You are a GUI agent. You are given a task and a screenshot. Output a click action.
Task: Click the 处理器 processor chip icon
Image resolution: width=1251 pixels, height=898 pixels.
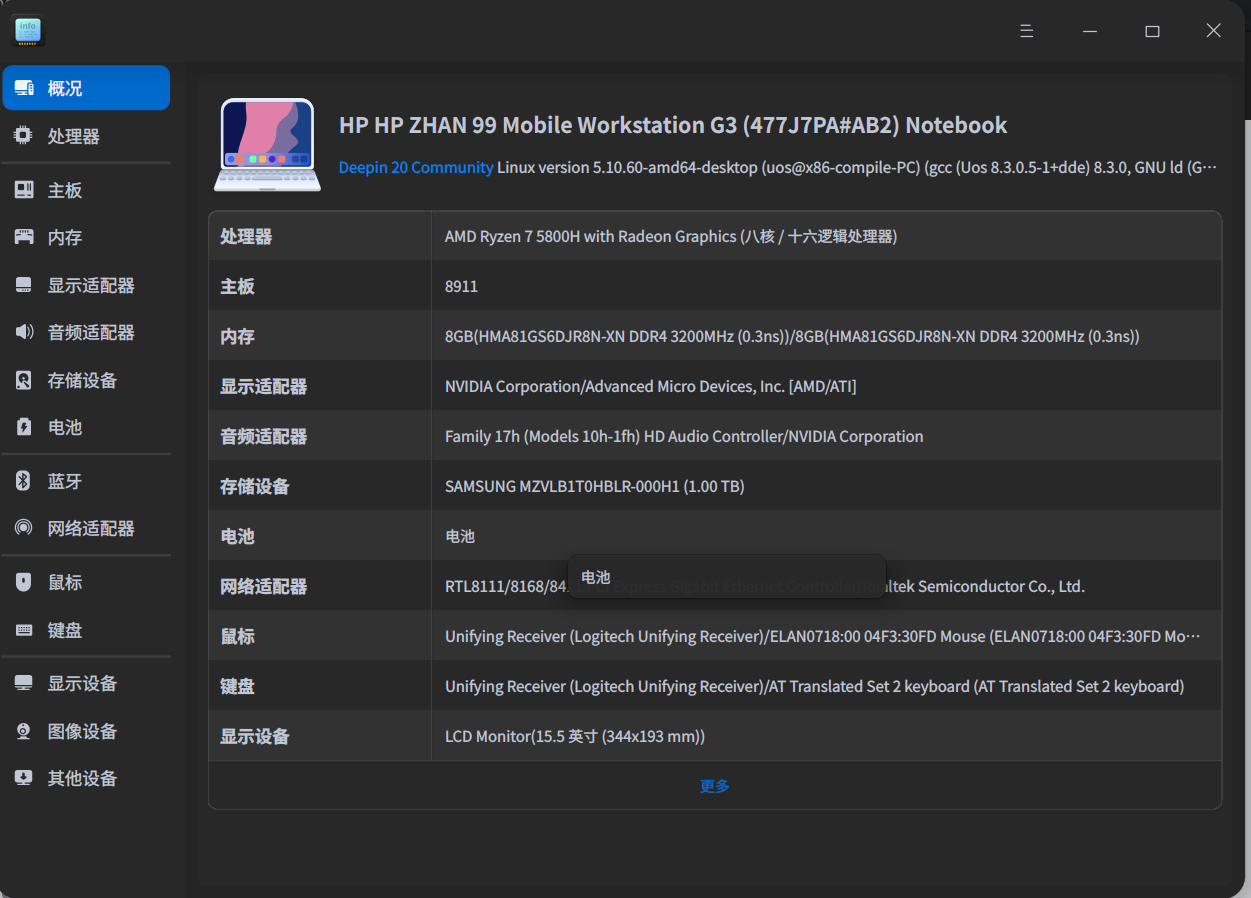[24, 135]
